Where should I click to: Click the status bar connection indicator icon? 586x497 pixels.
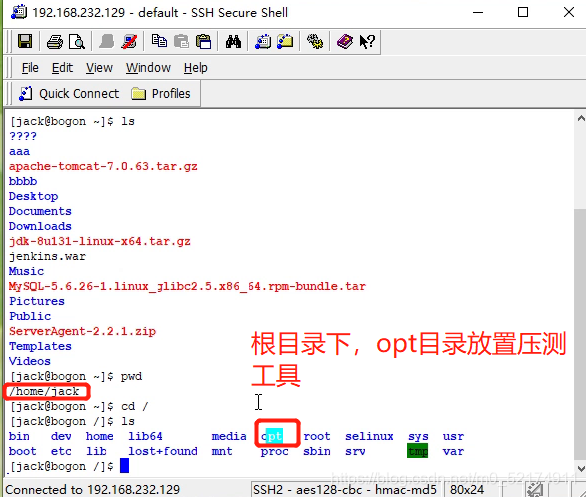click(535, 490)
